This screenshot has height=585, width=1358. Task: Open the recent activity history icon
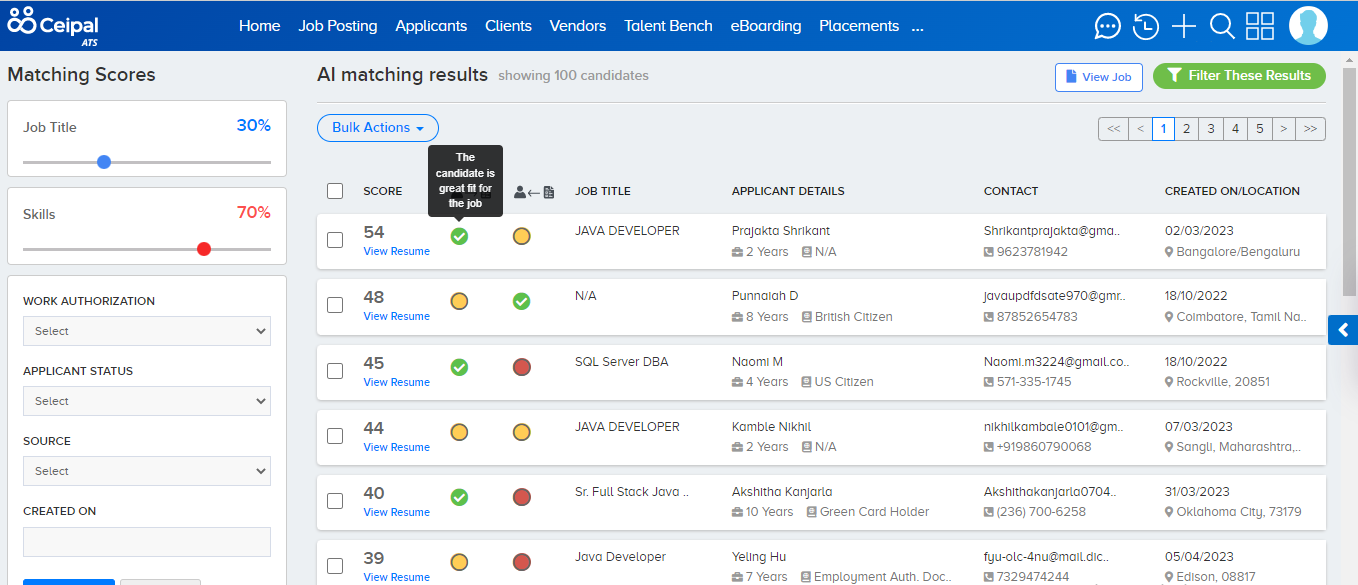[x=1145, y=26]
